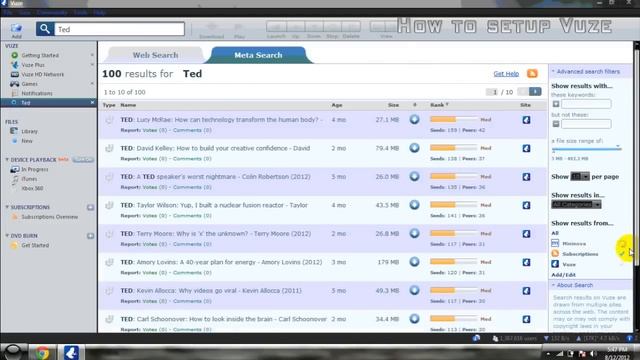Click the Add/Edit sources link

click(563, 275)
